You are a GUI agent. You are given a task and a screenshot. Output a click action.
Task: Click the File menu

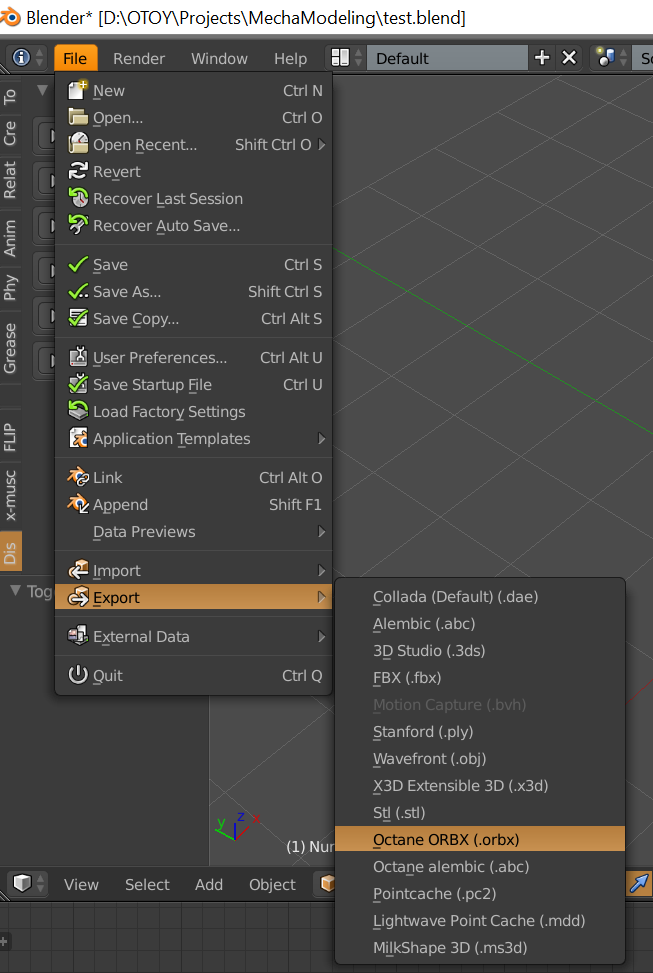75,58
